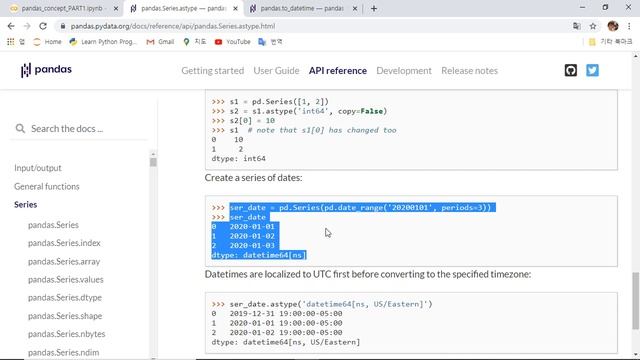Open the User Guide nav item
The image size is (640, 360).
[276, 71]
